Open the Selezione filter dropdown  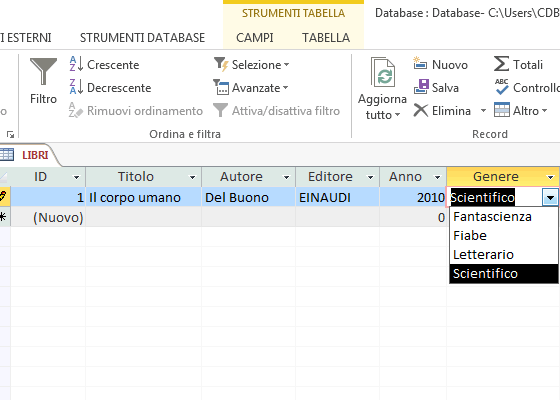252,65
